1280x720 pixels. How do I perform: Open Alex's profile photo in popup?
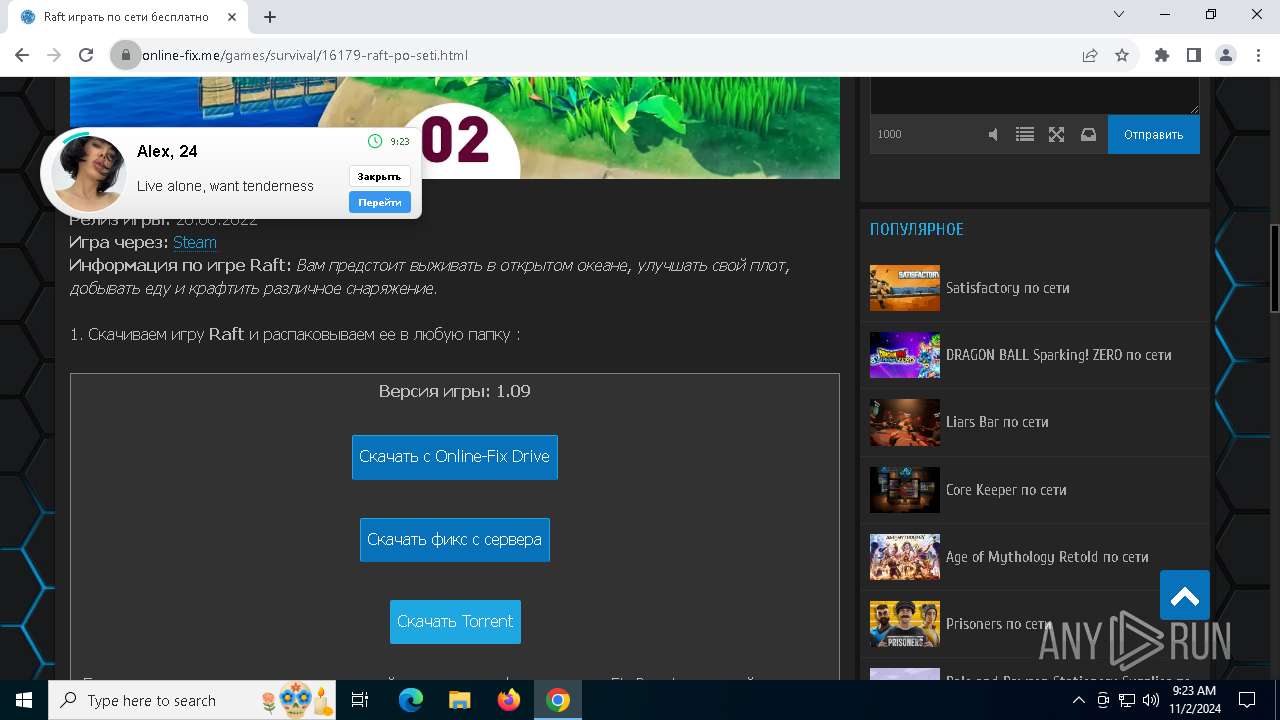point(88,173)
